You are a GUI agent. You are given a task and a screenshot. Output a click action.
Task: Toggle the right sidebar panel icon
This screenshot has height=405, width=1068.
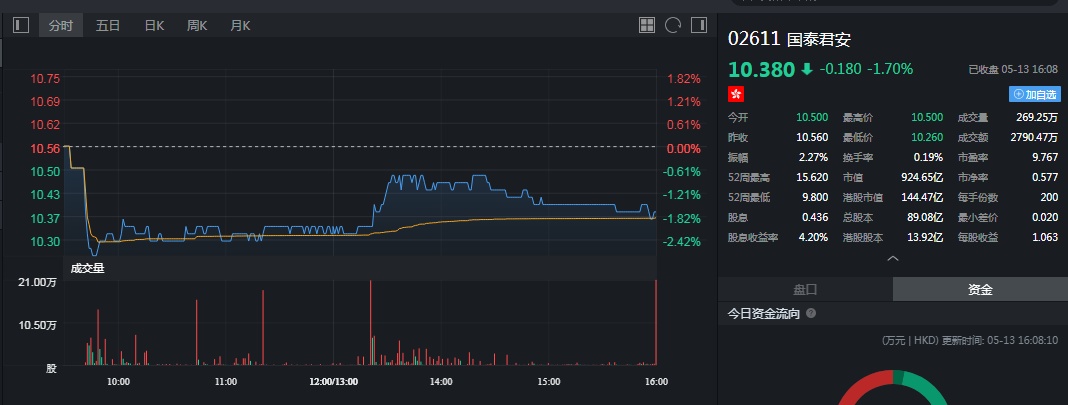[x=699, y=25]
